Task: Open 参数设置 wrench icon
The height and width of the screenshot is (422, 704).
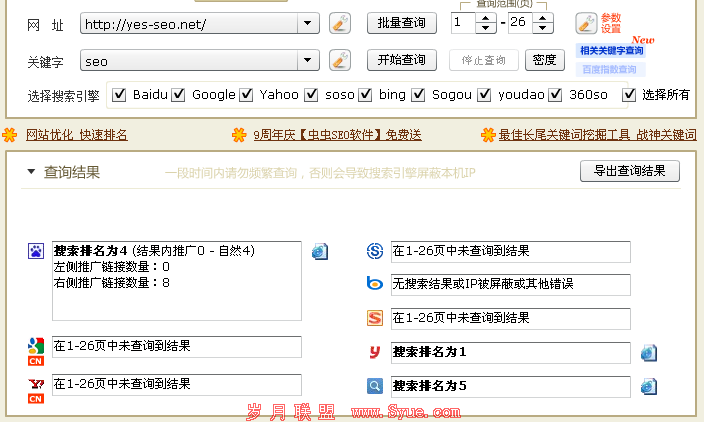Action: click(586, 23)
